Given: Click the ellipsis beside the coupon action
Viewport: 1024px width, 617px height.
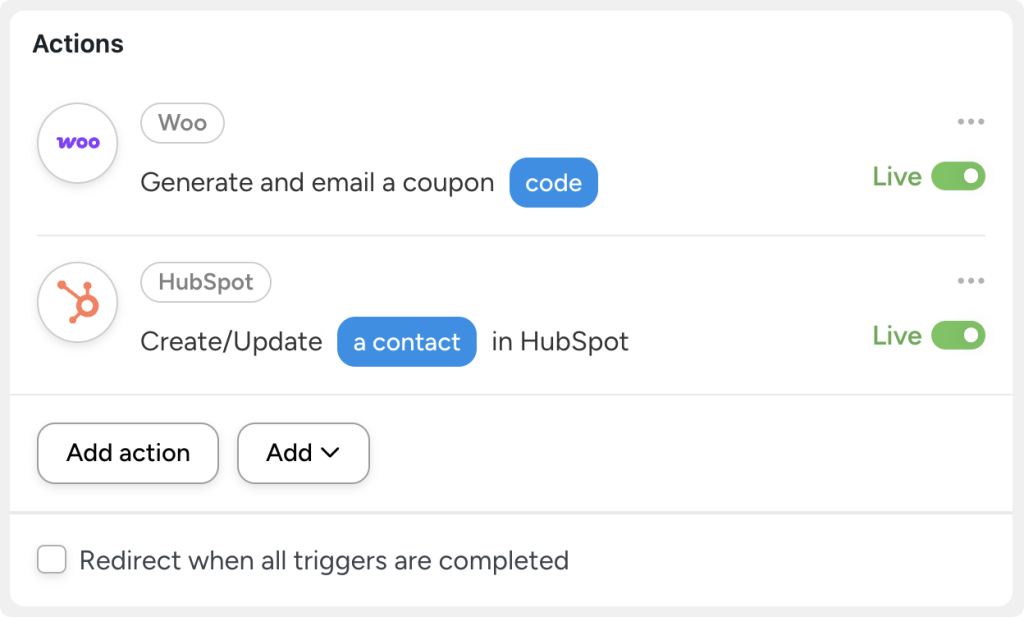Looking at the screenshot, I should coord(969,121).
